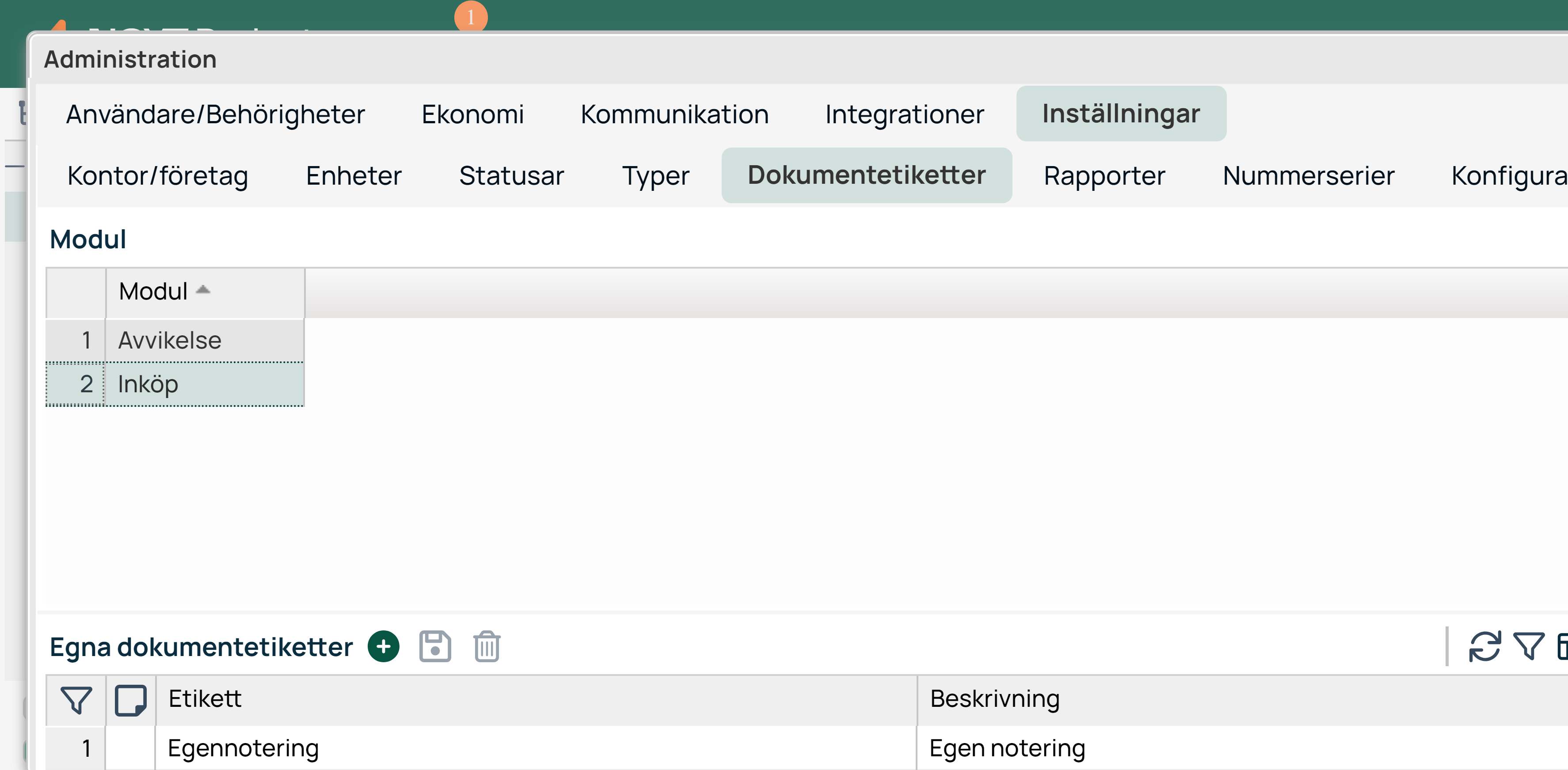Click the Beskrivning column header
The width and height of the screenshot is (1568, 770).
pos(1242,699)
